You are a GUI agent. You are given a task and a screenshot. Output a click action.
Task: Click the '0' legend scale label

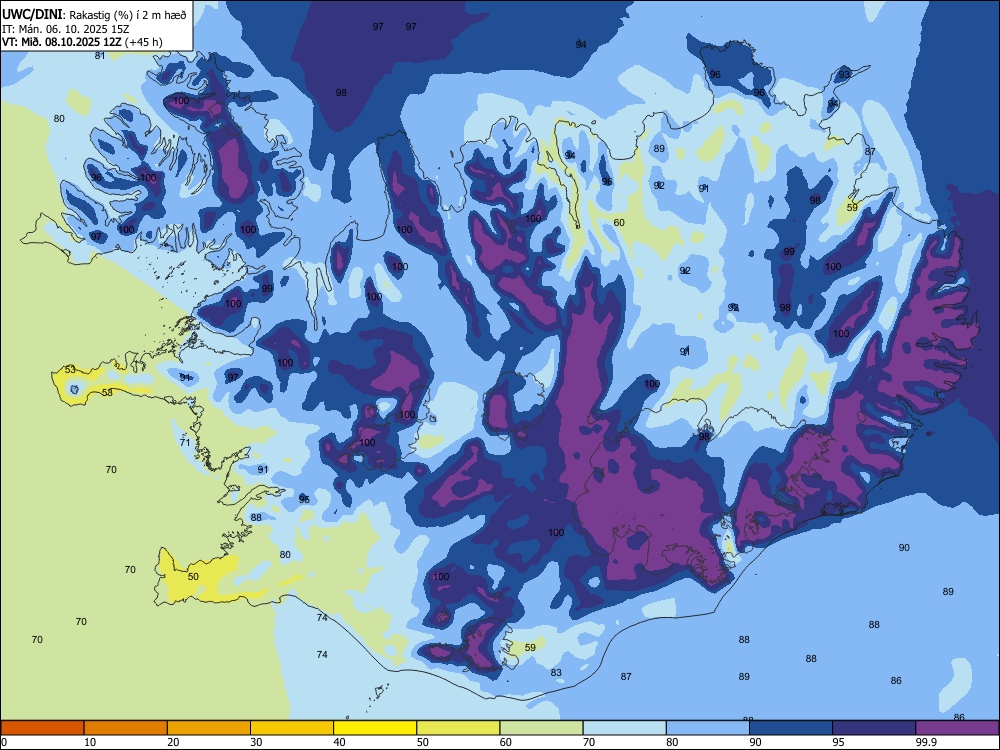[4, 742]
